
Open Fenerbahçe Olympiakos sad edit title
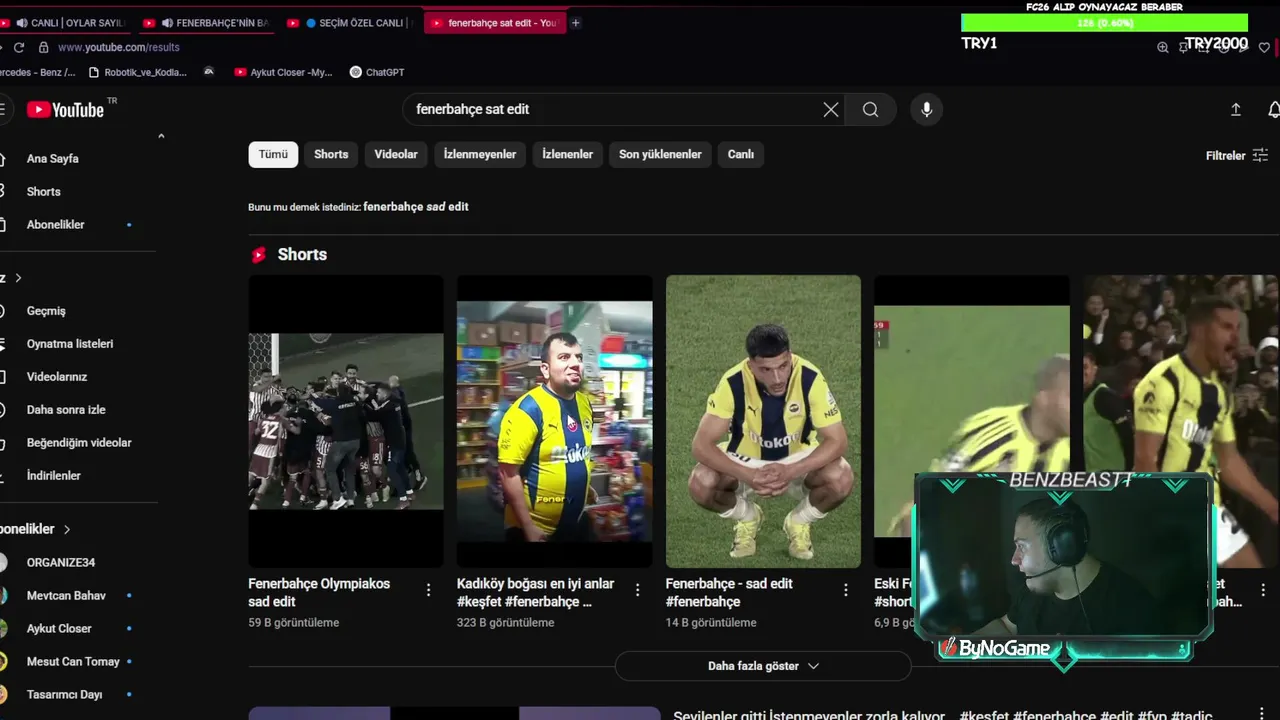(319, 592)
